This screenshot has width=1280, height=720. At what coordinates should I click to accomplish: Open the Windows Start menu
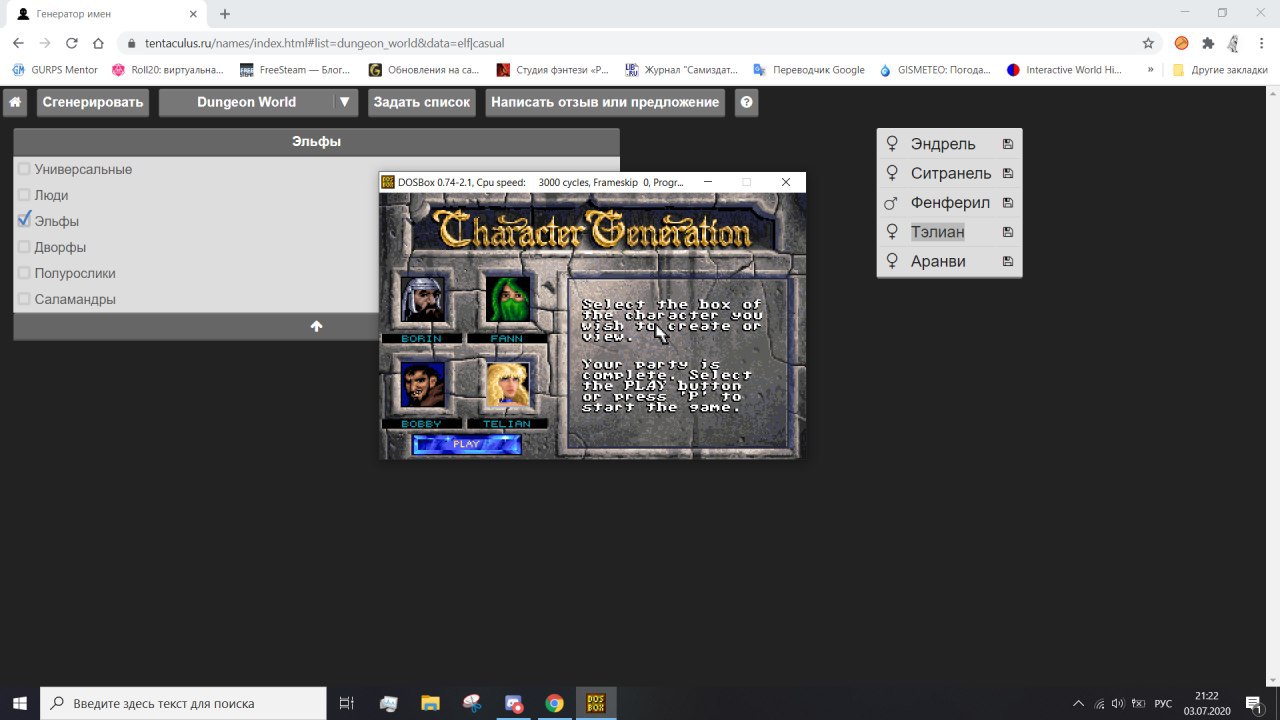pyautogui.click(x=20, y=703)
